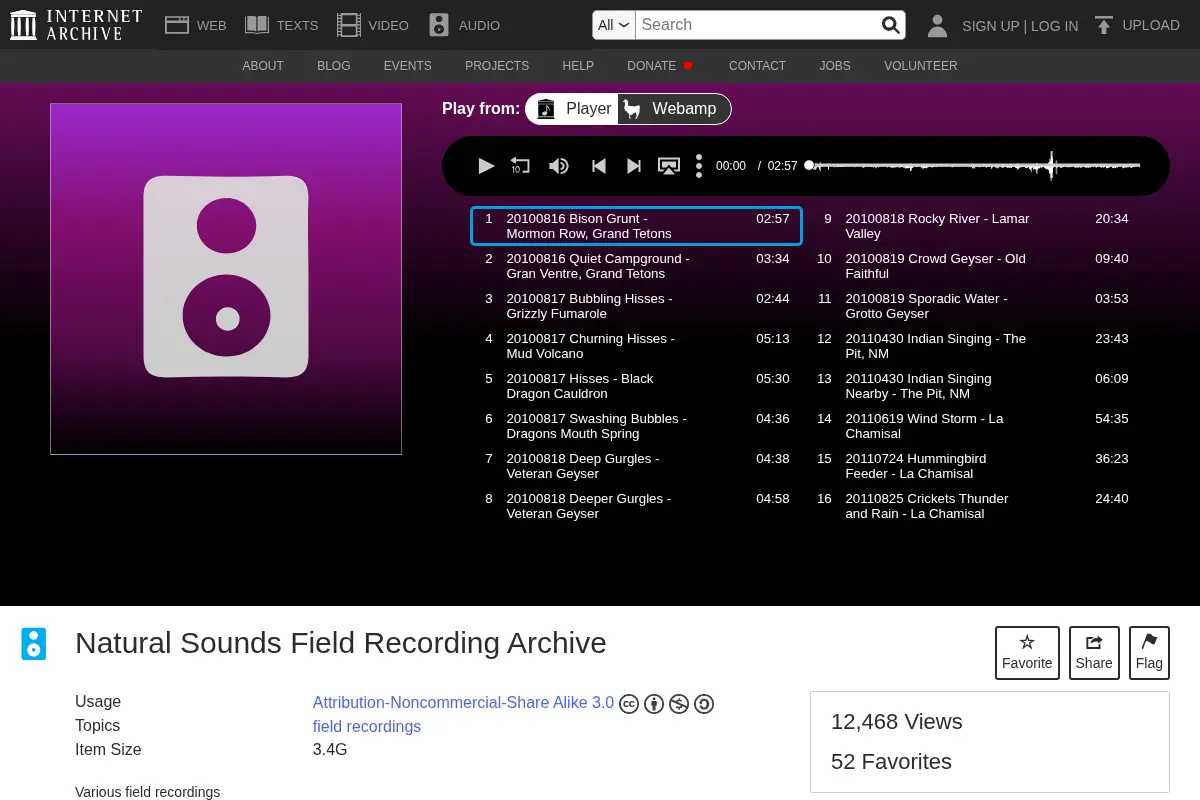Image resolution: width=1200 pixels, height=800 pixels.
Task: Click the user avatar icon
Action: (x=937, y=25)
